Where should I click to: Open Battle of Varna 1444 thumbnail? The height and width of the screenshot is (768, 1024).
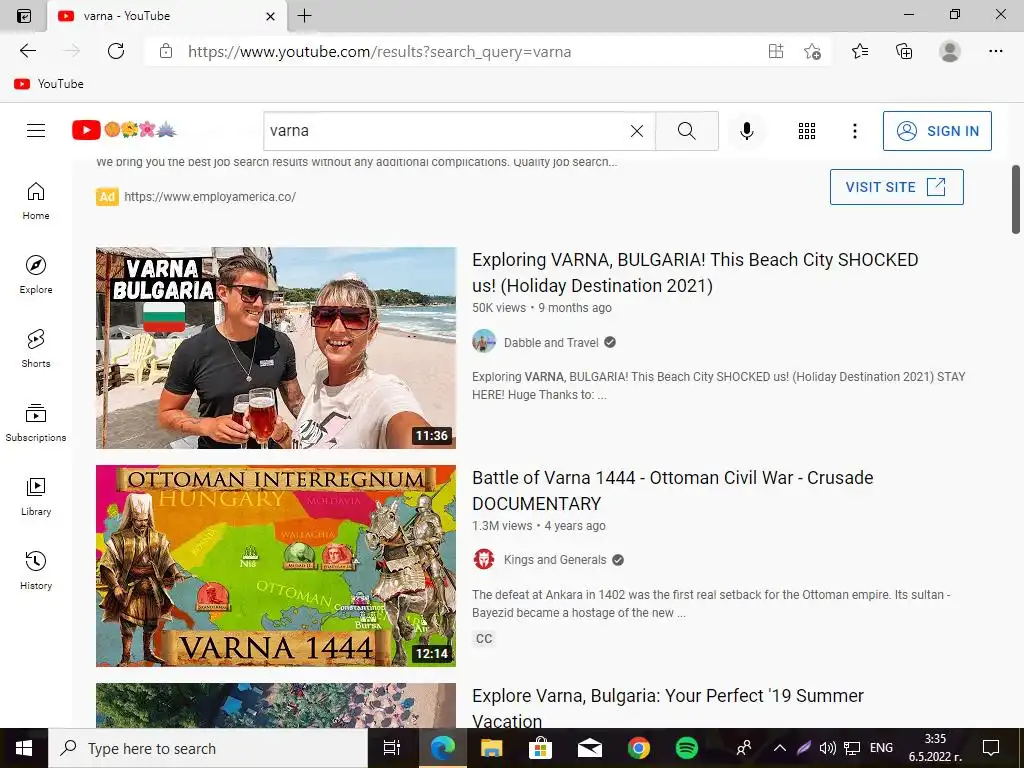tap(276, 566)
